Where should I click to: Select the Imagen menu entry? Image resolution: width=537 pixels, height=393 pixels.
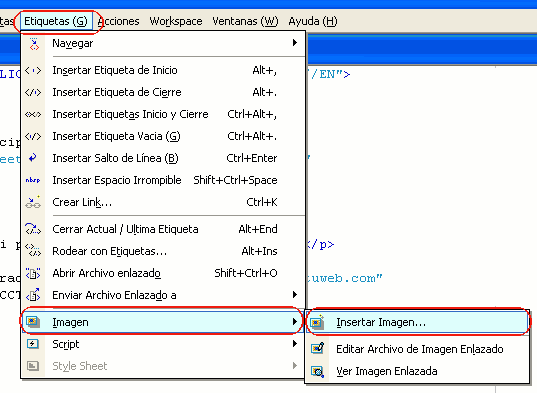pos(163,322)
